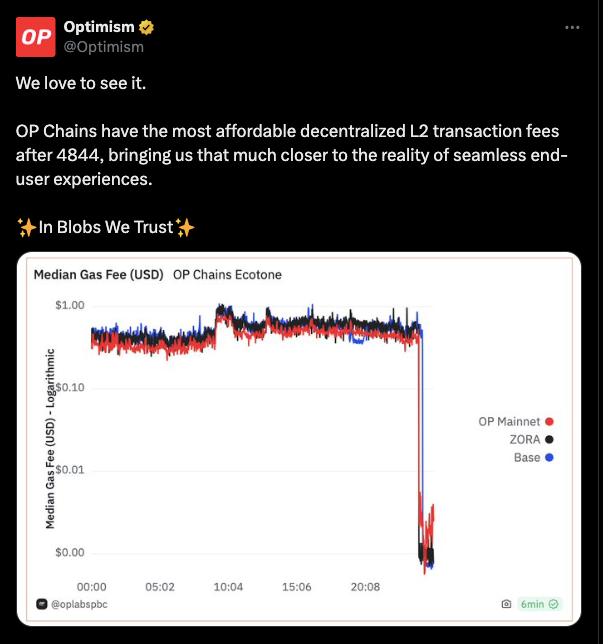Screen dimensions: 603x644
Task: Click the sparkles emoji before In Blobs
Action: tap(26, 228)
